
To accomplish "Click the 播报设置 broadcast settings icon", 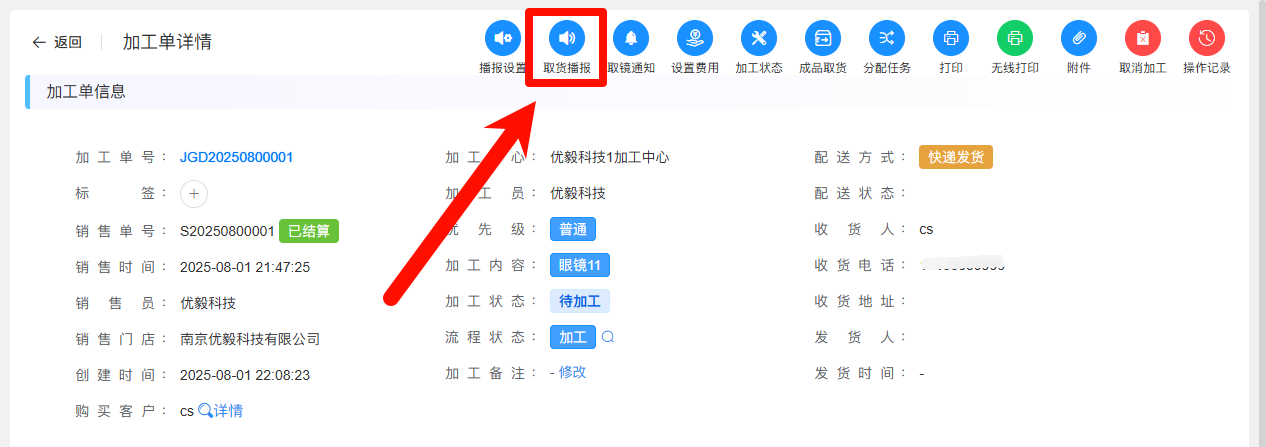I will (503, 39).
